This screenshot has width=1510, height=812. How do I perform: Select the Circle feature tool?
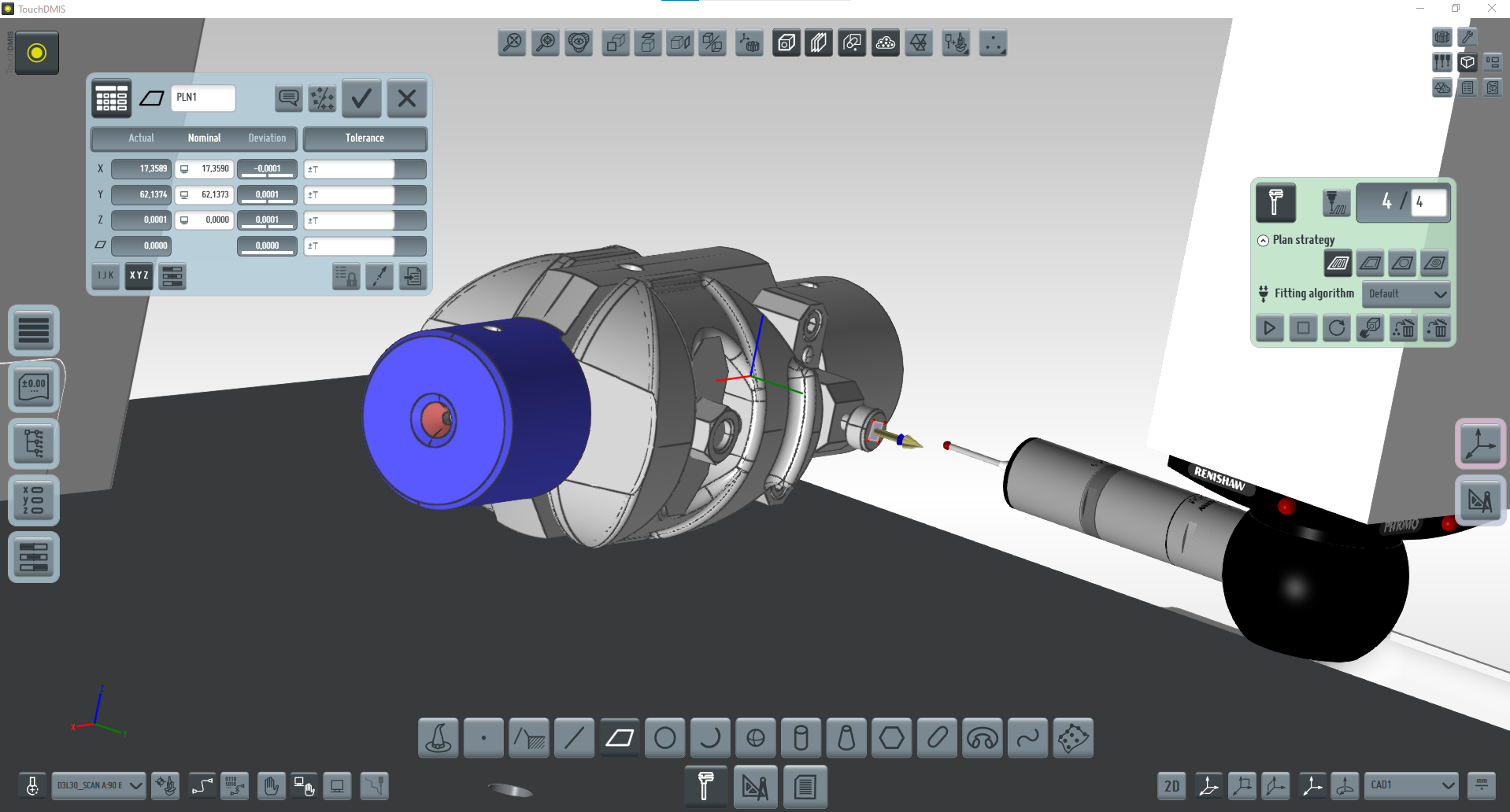coord(665,738)
